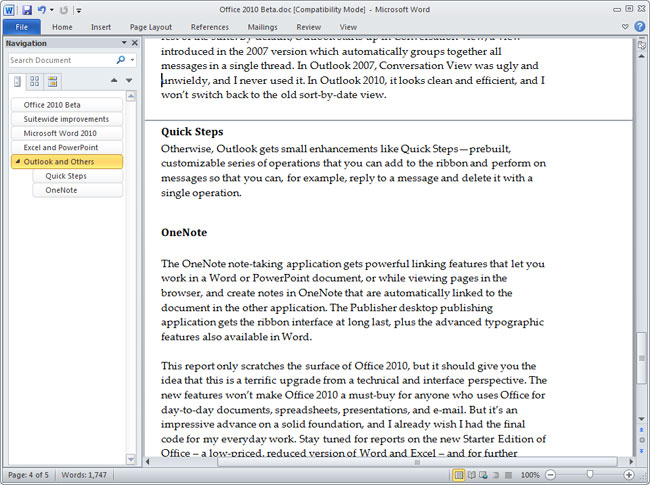Go to previous page with double-up arrows
This screenshot has width=650, height=485.
click(642, 430)
